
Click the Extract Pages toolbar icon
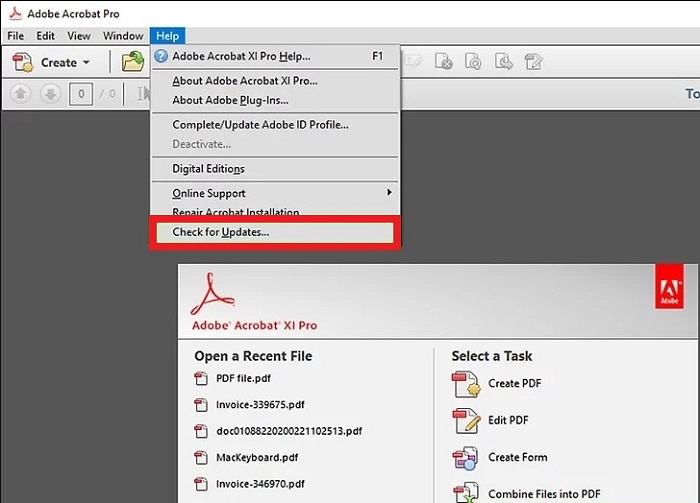(x=503, y=62)
